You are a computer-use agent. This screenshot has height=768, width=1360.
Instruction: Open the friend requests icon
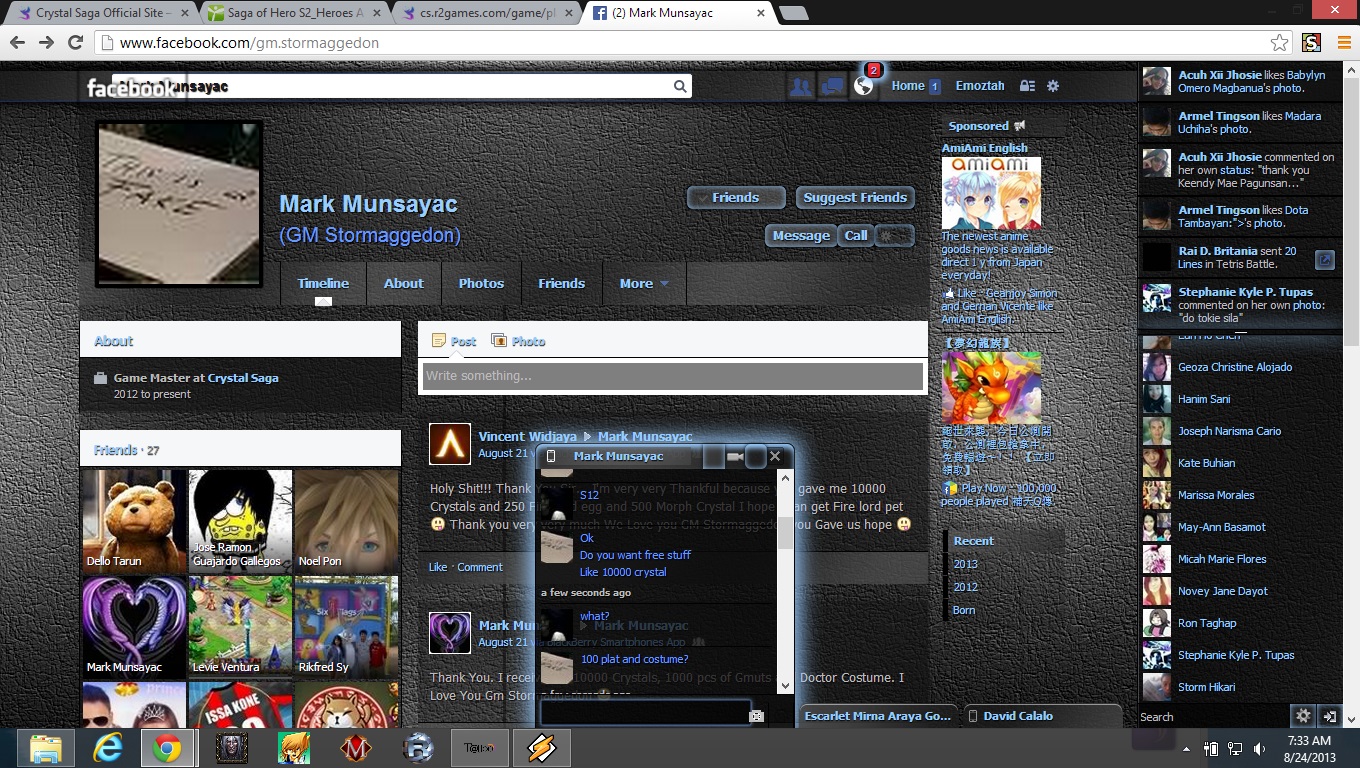(x=800, y=87)
